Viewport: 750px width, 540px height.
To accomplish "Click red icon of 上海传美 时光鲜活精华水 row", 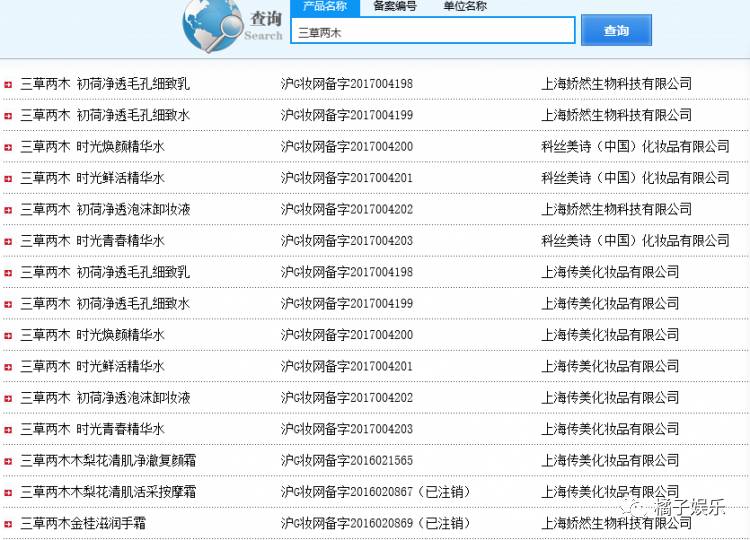I will click(8, 367).
